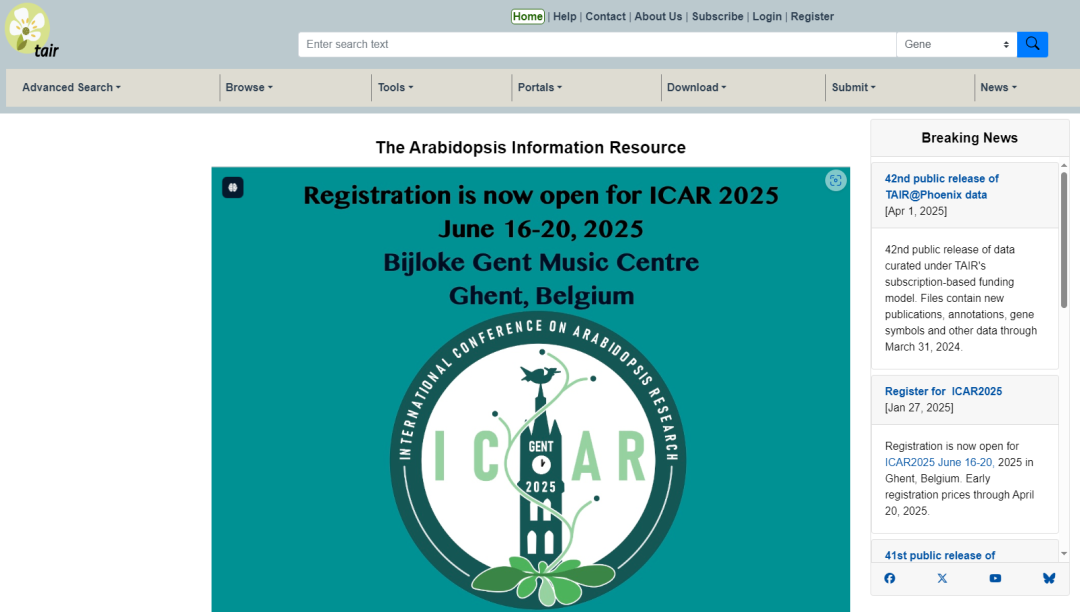Click the capture icon at banner top-right
Image resolution: width=1080 pixels, height=612 pixels.
click(x=835, y=180)
